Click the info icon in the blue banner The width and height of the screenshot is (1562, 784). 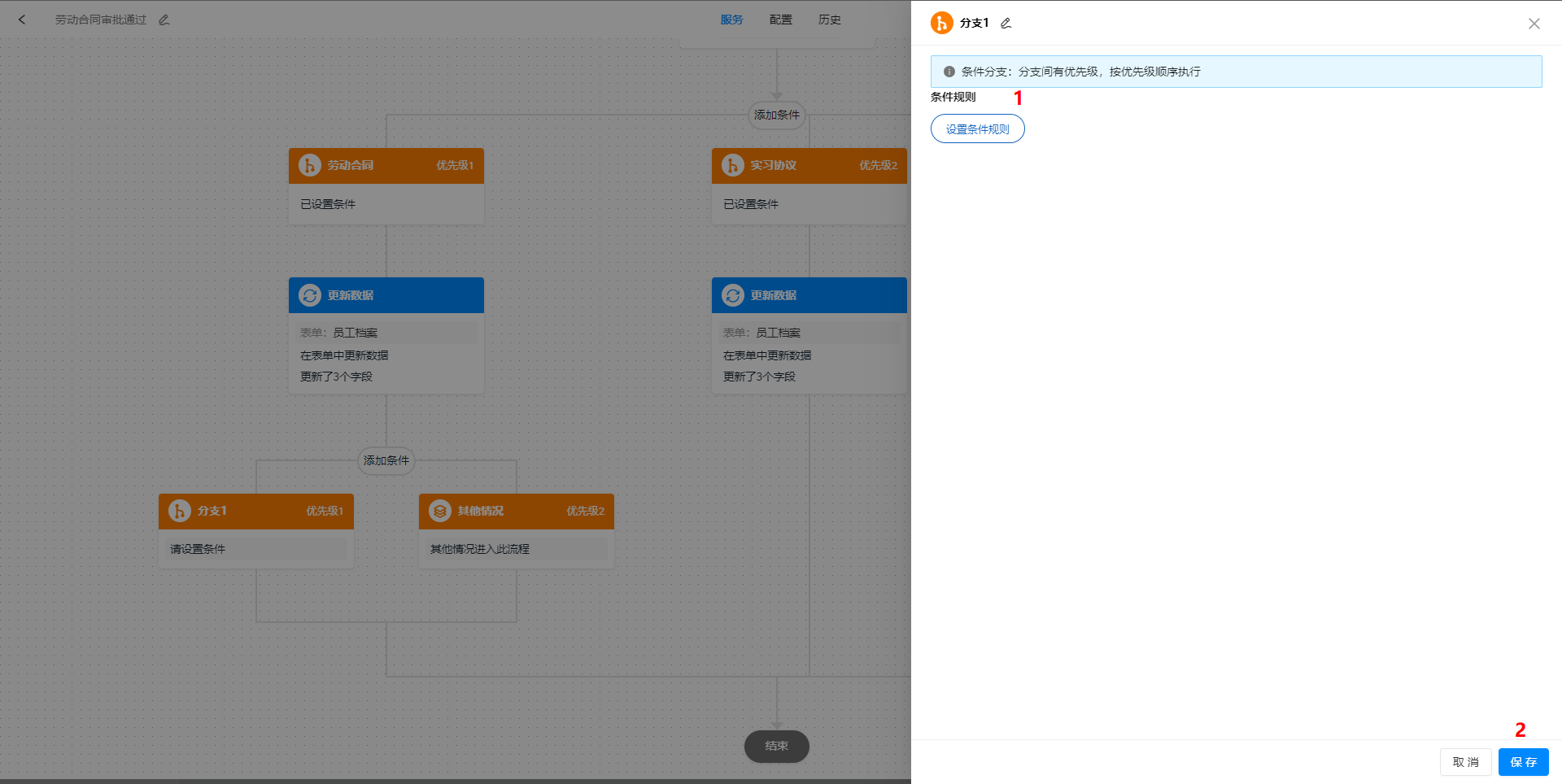click(949, 72)
